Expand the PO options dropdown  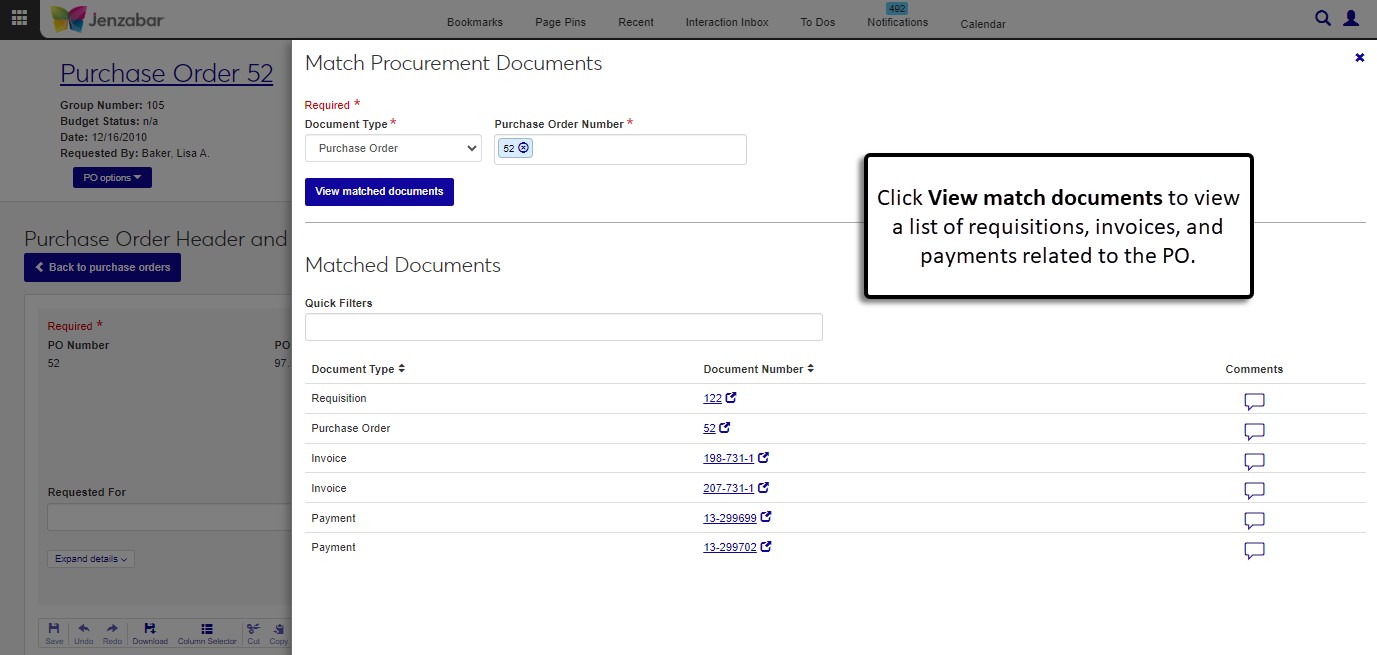tap(112, 178)
